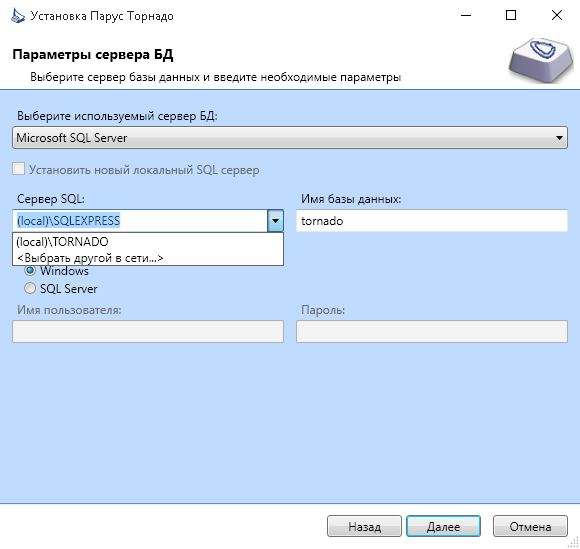This screenshot has height=549, width=580.
Task: Click the Пароль input field
Action: pos(432,331)
